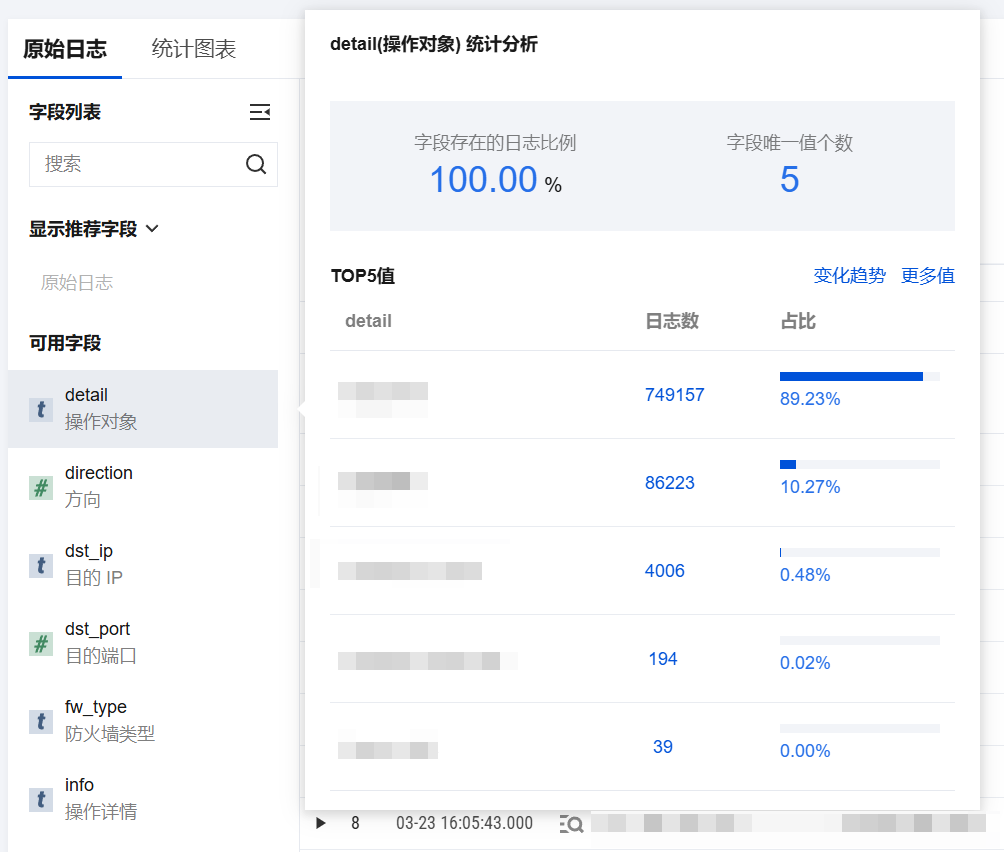Click the number type icon for dst_port

[x=41, y=643]
